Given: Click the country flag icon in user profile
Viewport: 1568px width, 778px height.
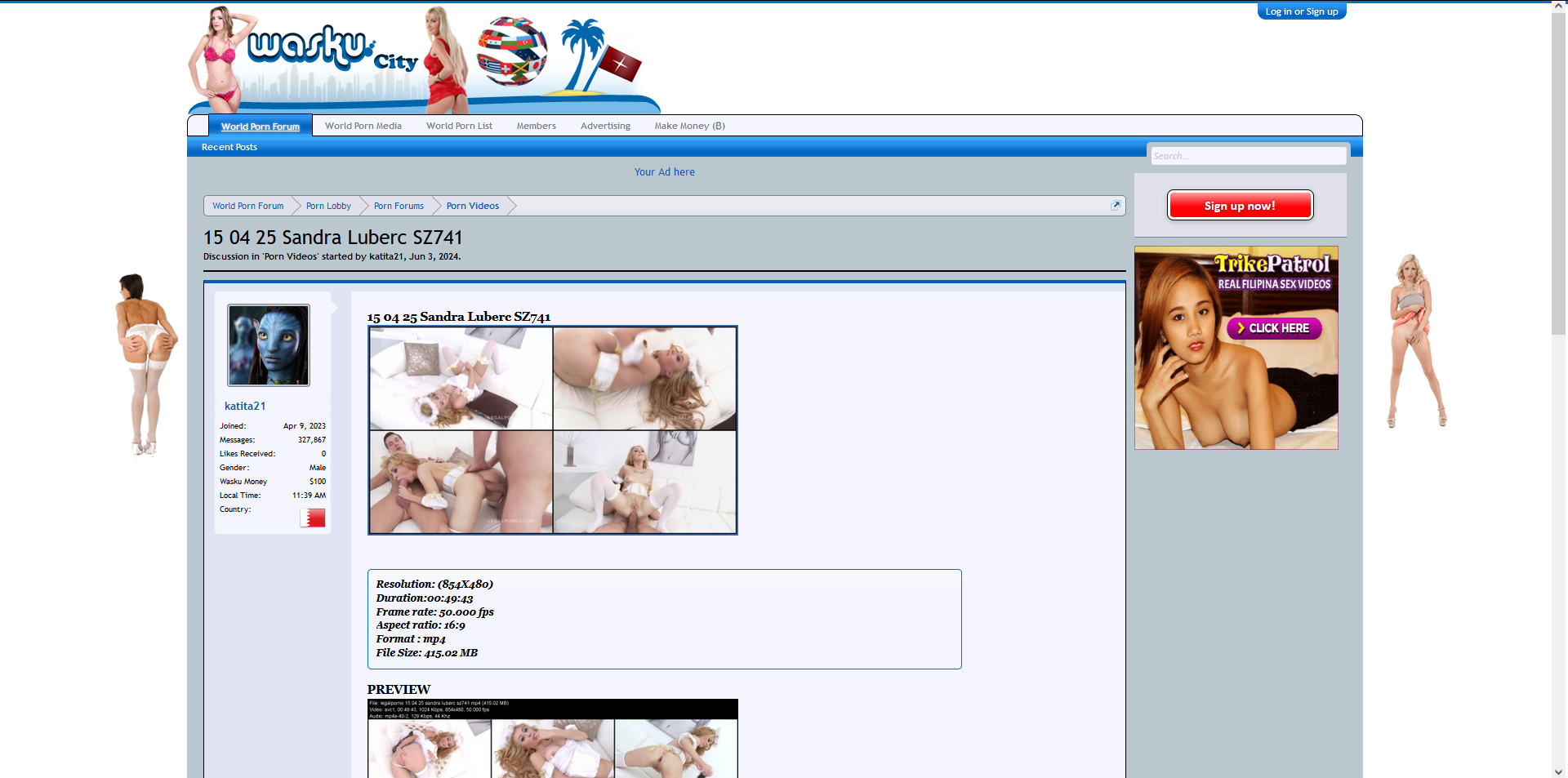Looking at the screenshot, I should (312, 518).
